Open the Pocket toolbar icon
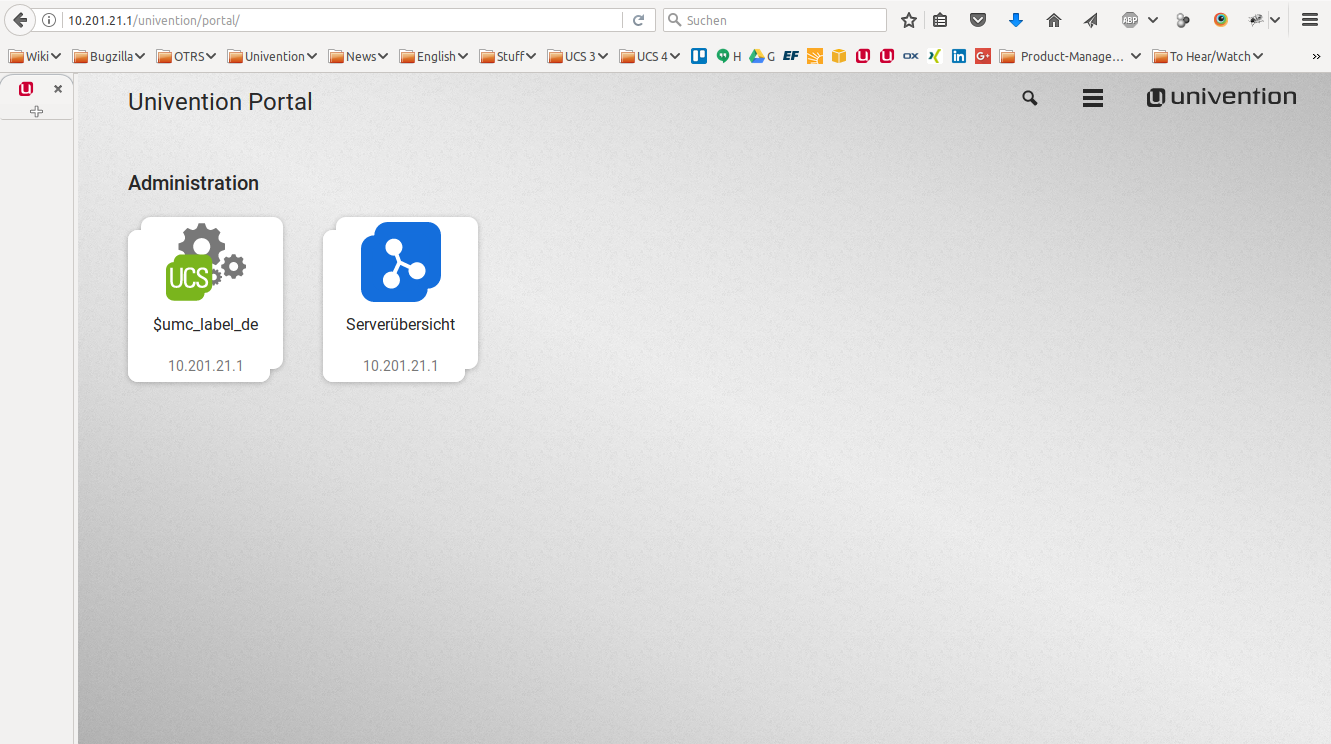 pyautogui.click(x=978, y=20)
